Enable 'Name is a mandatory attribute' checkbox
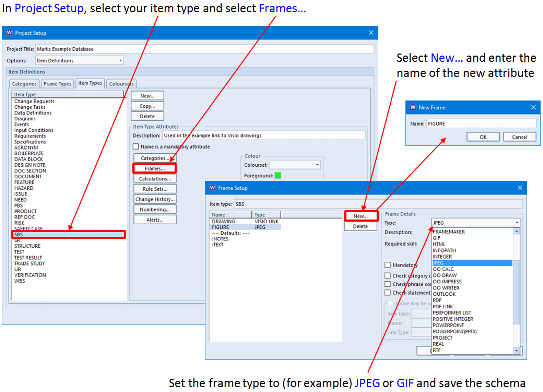 136,146
